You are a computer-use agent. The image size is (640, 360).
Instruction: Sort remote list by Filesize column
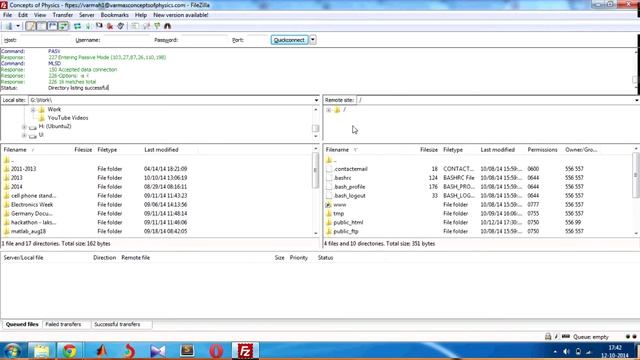(x=429, y=150)
